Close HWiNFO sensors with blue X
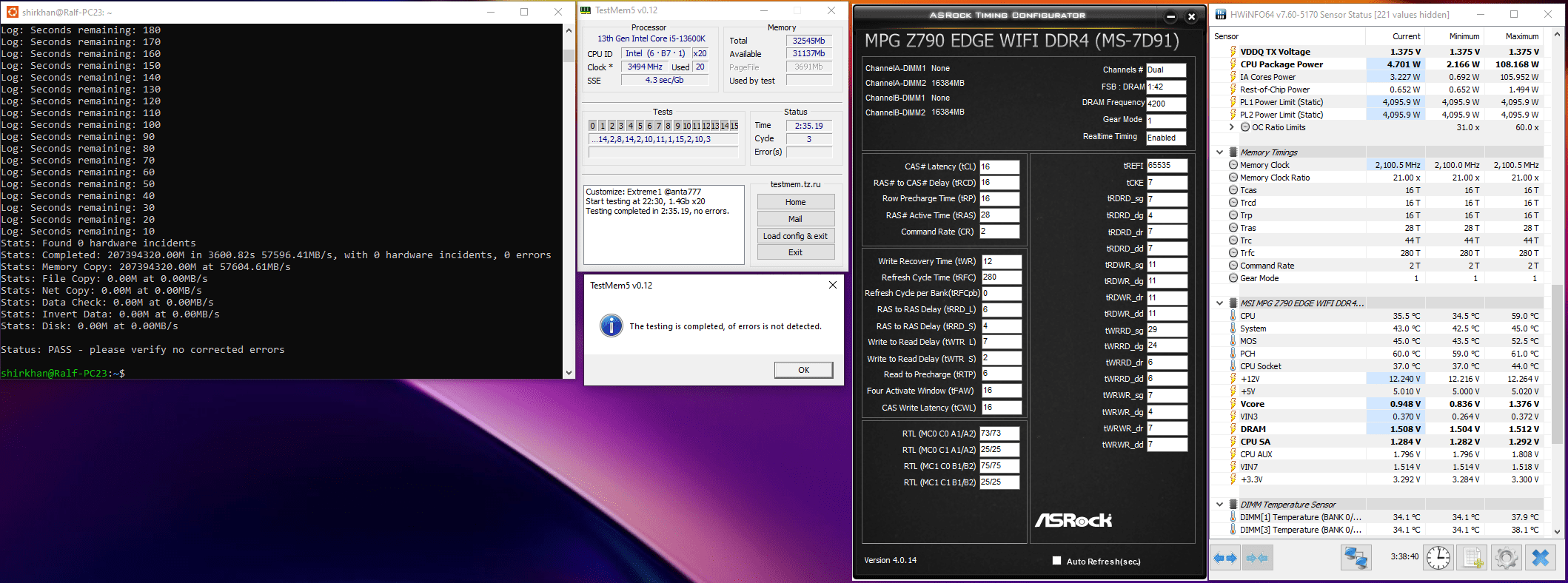Image resolution: width=1568 pixels, height=583 pixels. coord(1541,558)
